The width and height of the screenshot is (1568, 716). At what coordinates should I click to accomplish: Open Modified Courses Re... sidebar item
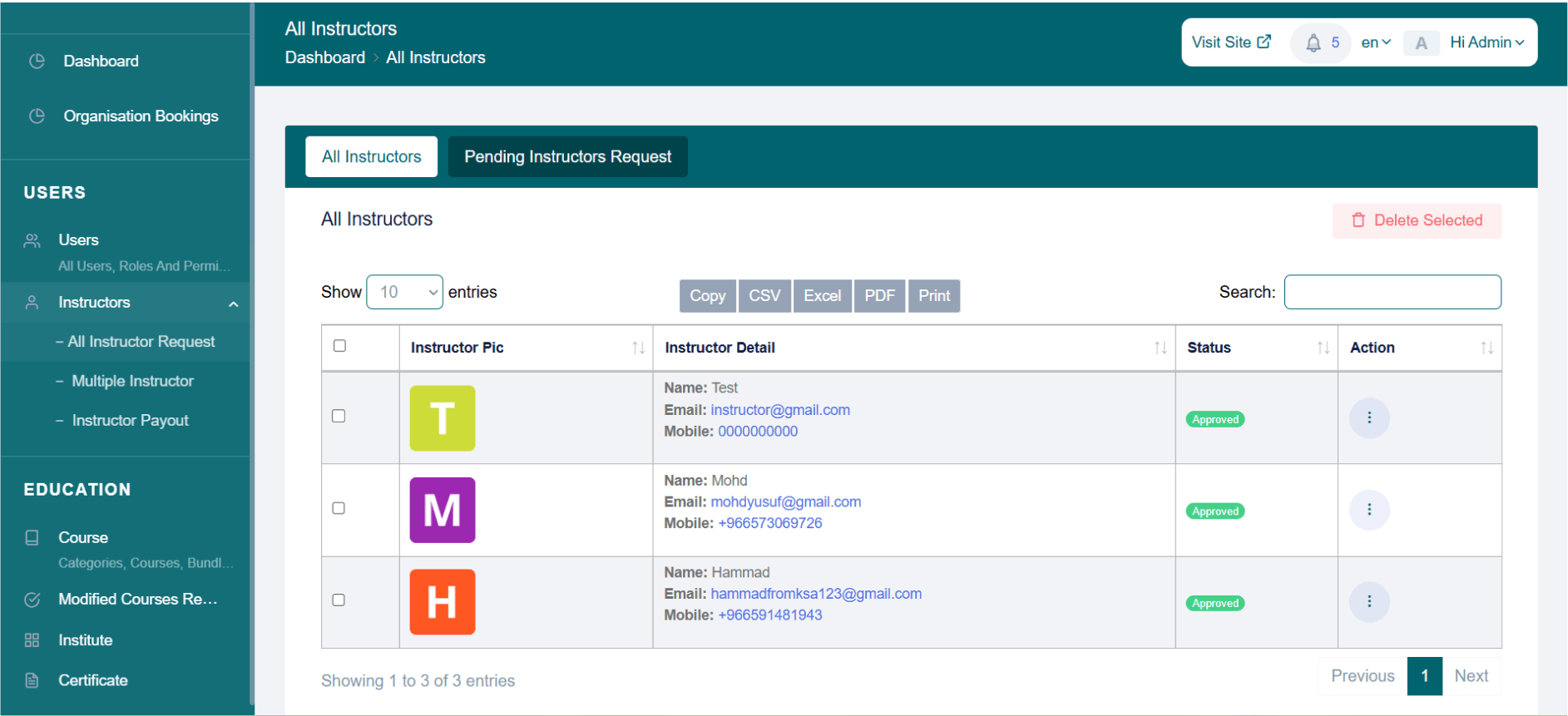pyautogui.click(x=137, y=600)
